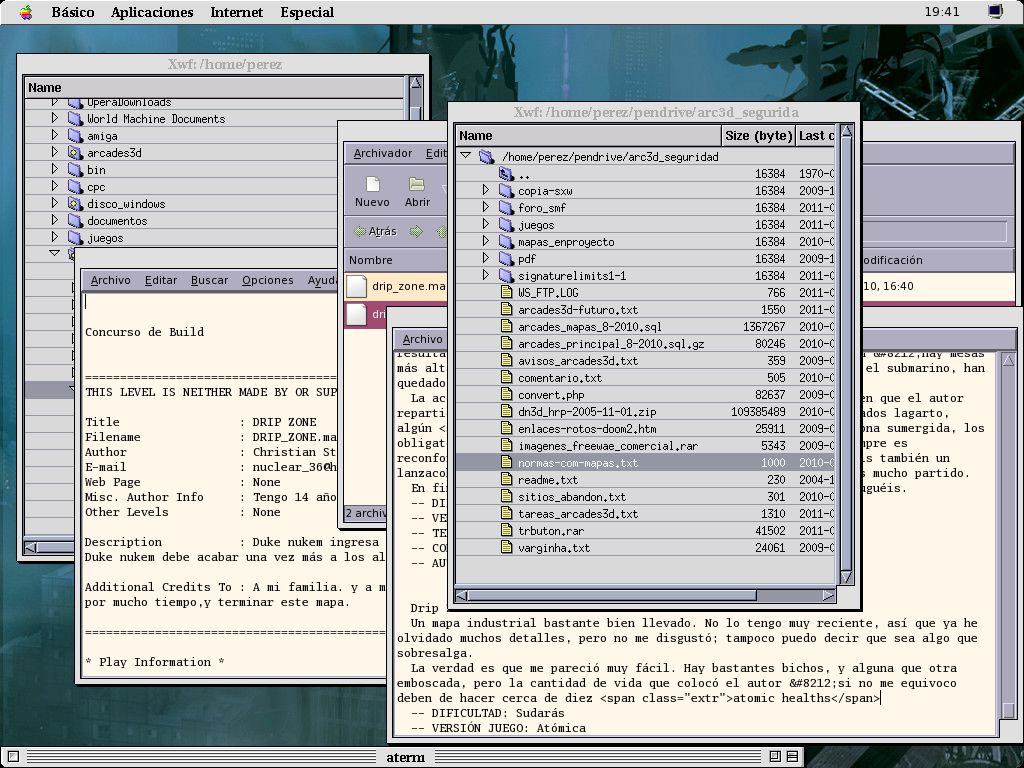Click the copia-sxw folder icon

[507, 191]
